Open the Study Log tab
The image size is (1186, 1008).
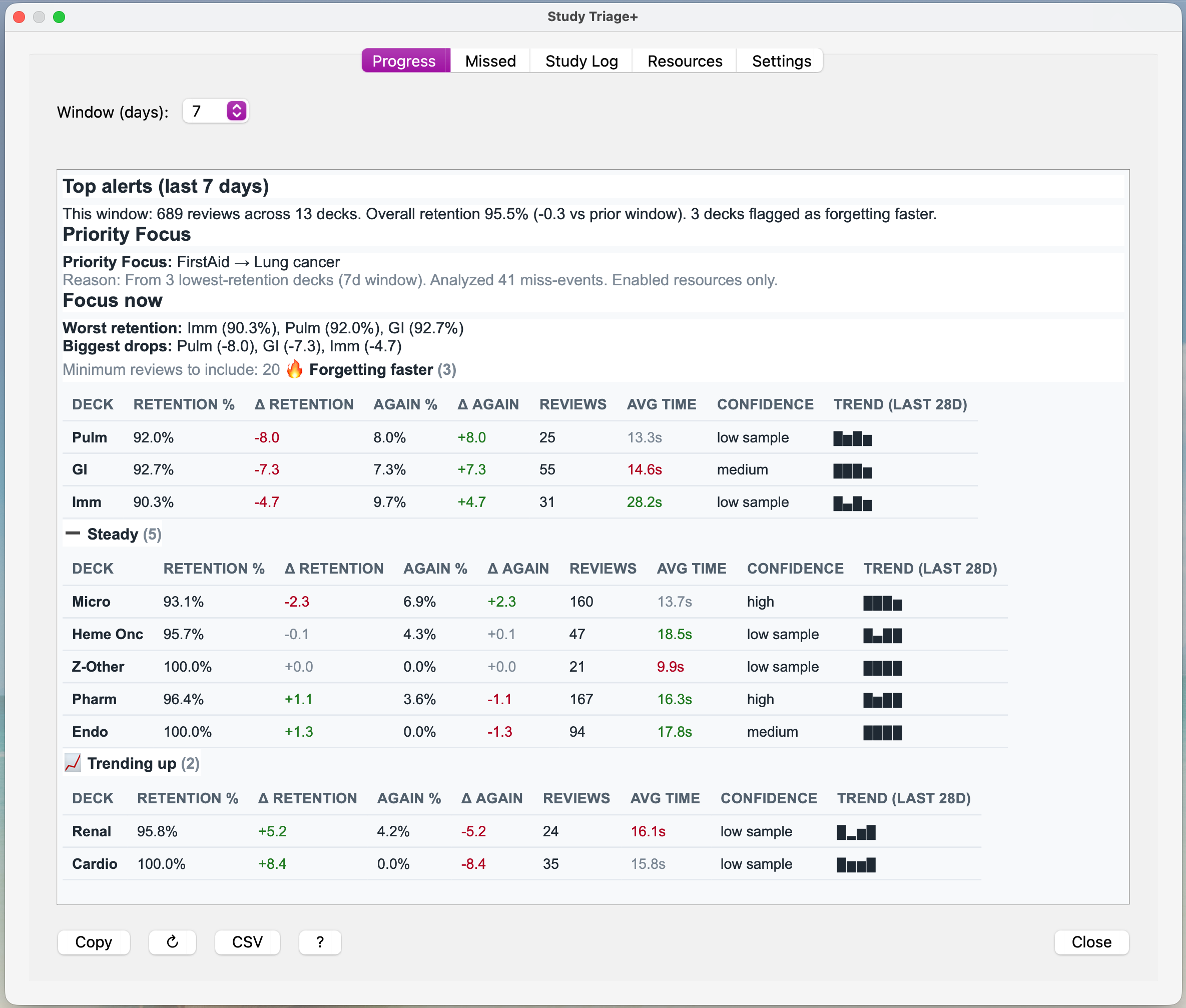pos(581,61)
